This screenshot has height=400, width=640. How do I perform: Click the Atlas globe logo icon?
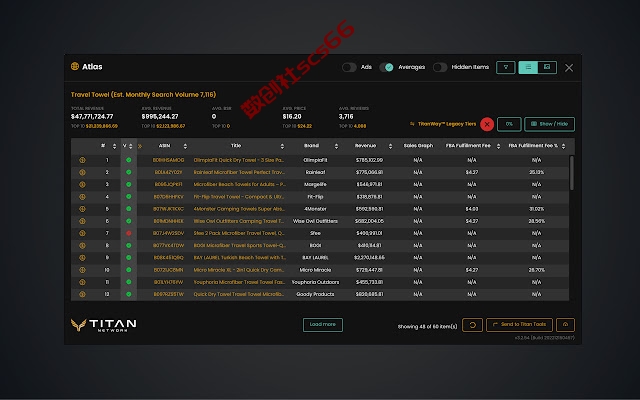75,66
